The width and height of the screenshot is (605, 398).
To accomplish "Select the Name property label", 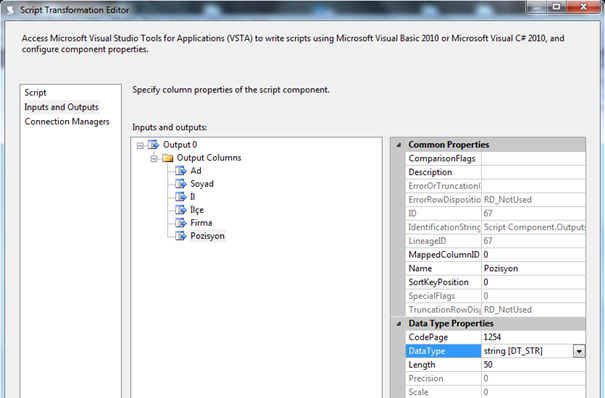I will [420, 269].
